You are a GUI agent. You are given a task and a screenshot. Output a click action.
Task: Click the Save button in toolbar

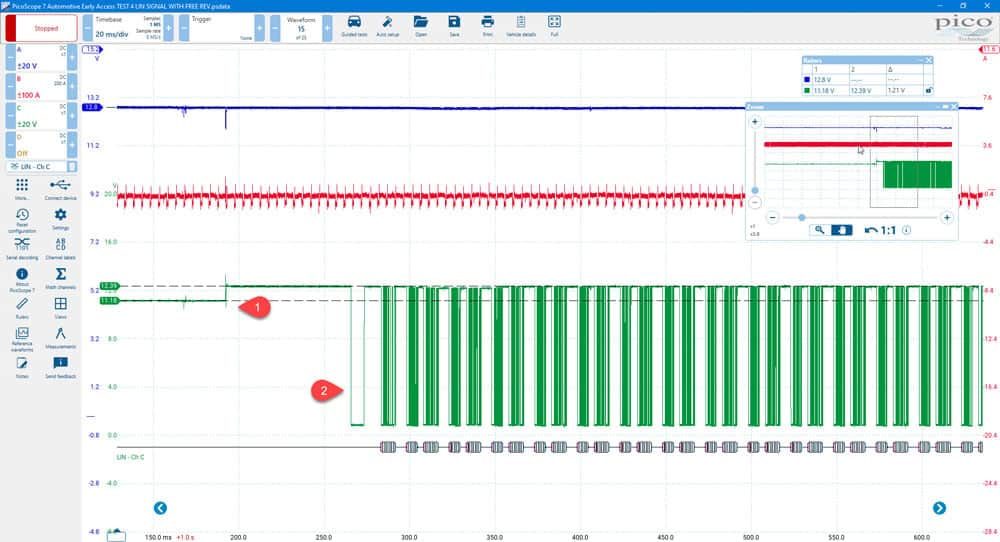tap(454, 26)
